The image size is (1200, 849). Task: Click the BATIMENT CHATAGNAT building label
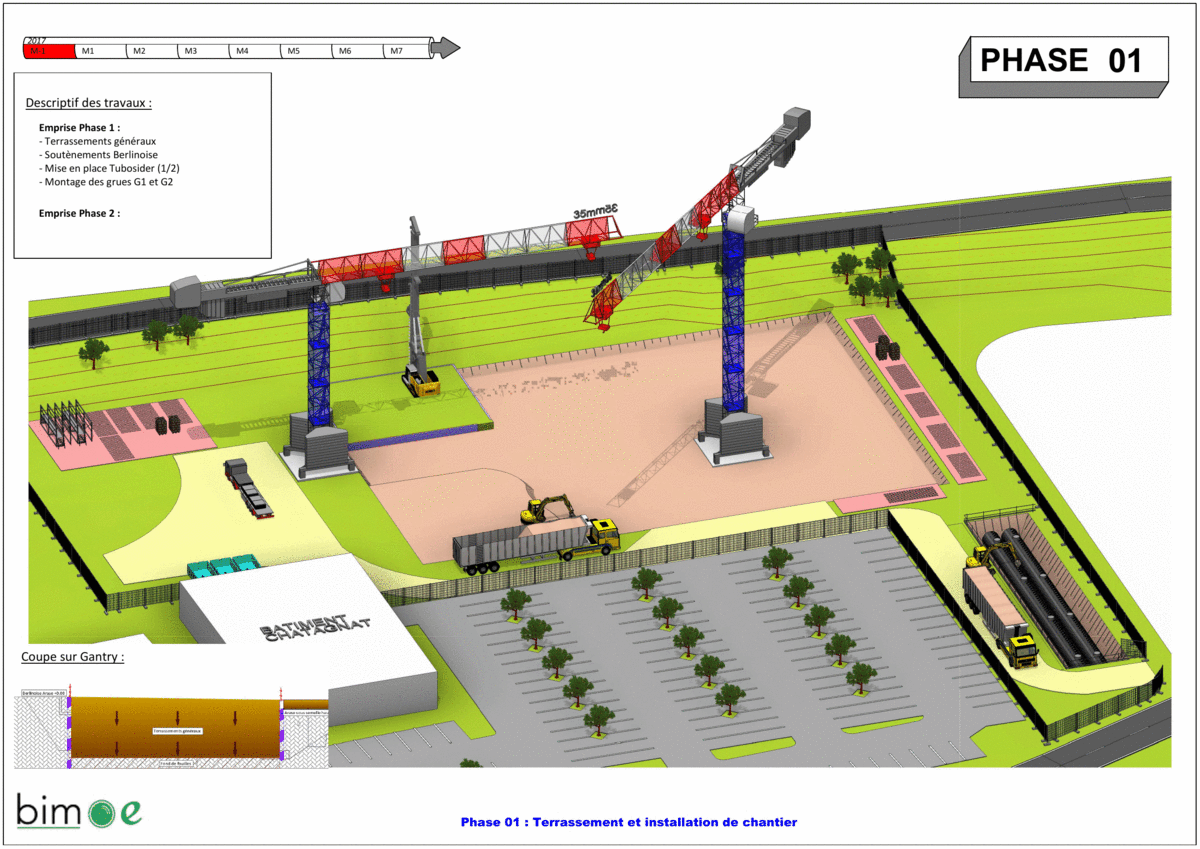315,628
